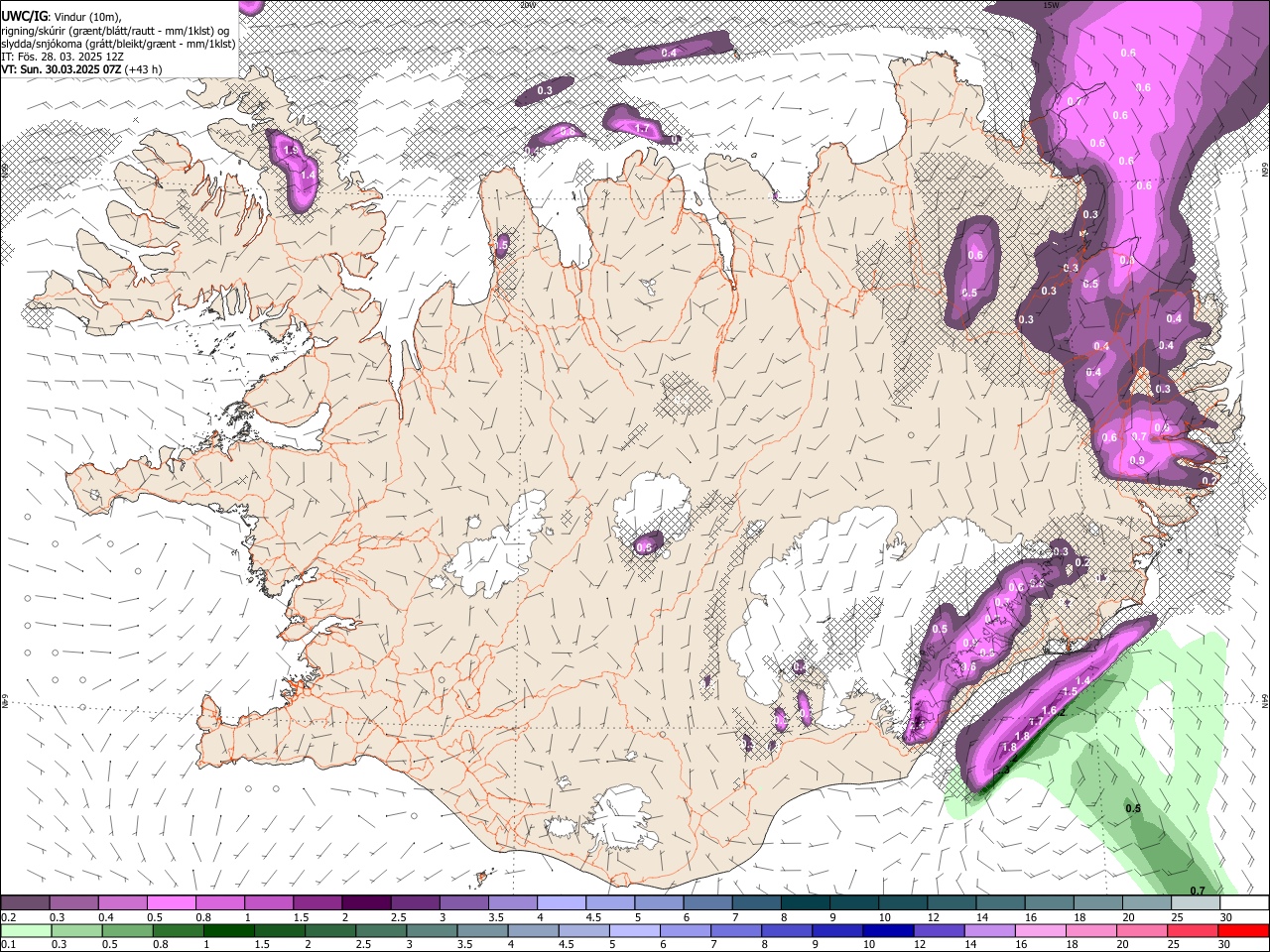Click the 0.5 value in the green rain area

point(1132,808)
